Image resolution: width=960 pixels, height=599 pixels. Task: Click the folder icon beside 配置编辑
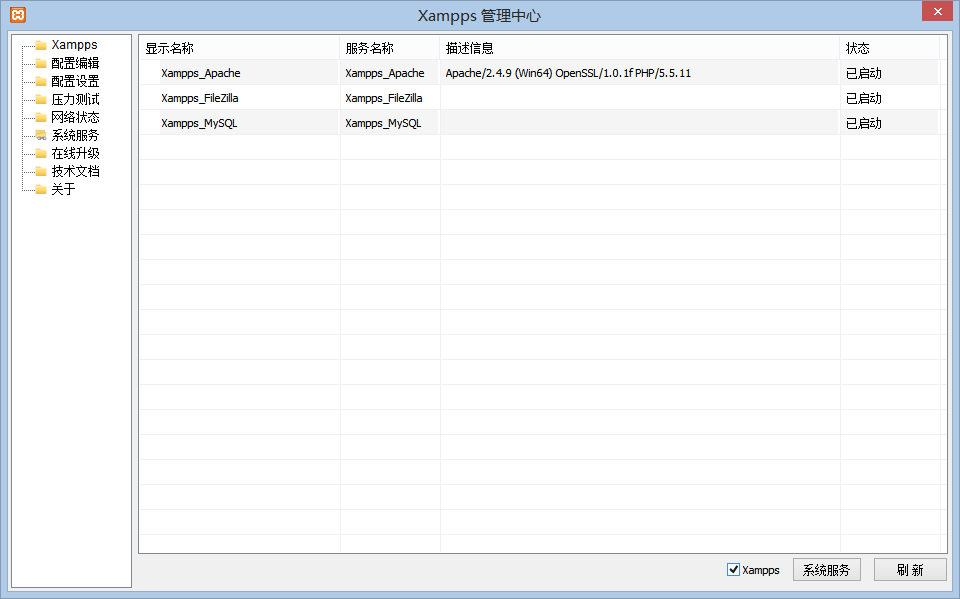41,63
